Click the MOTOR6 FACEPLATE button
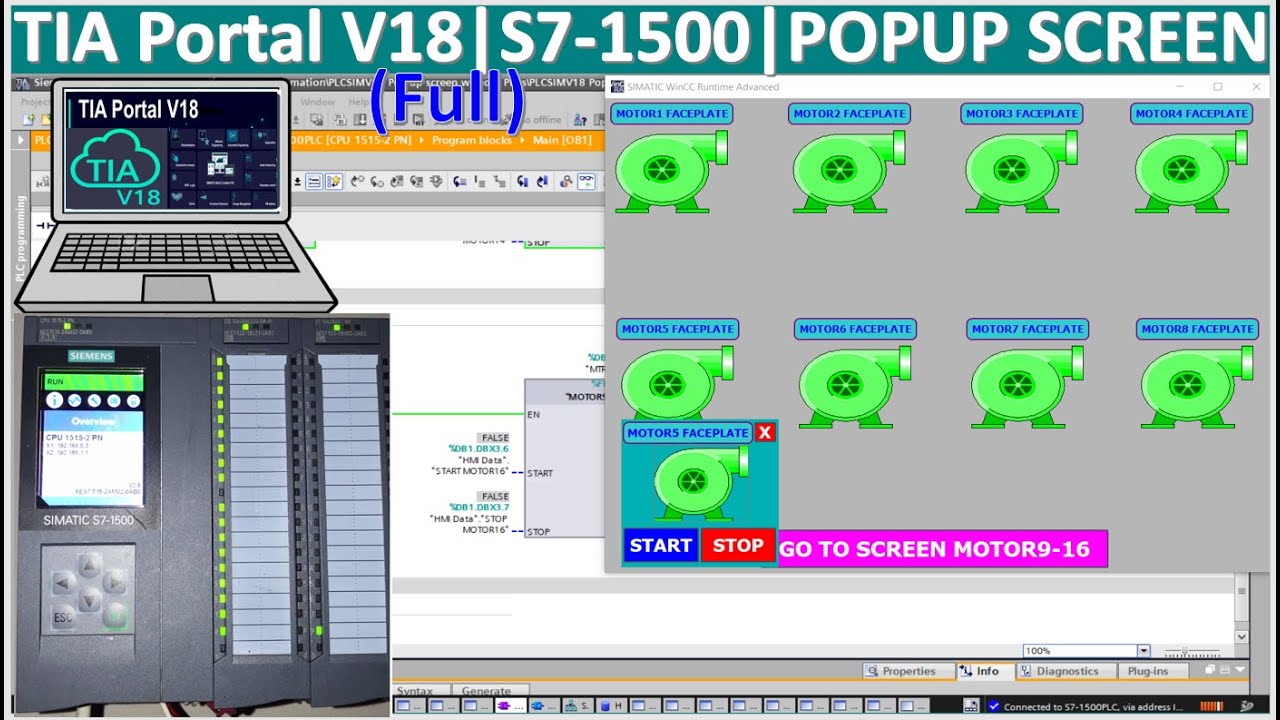The image size is (1280, 720). click(x=856, y=329)
